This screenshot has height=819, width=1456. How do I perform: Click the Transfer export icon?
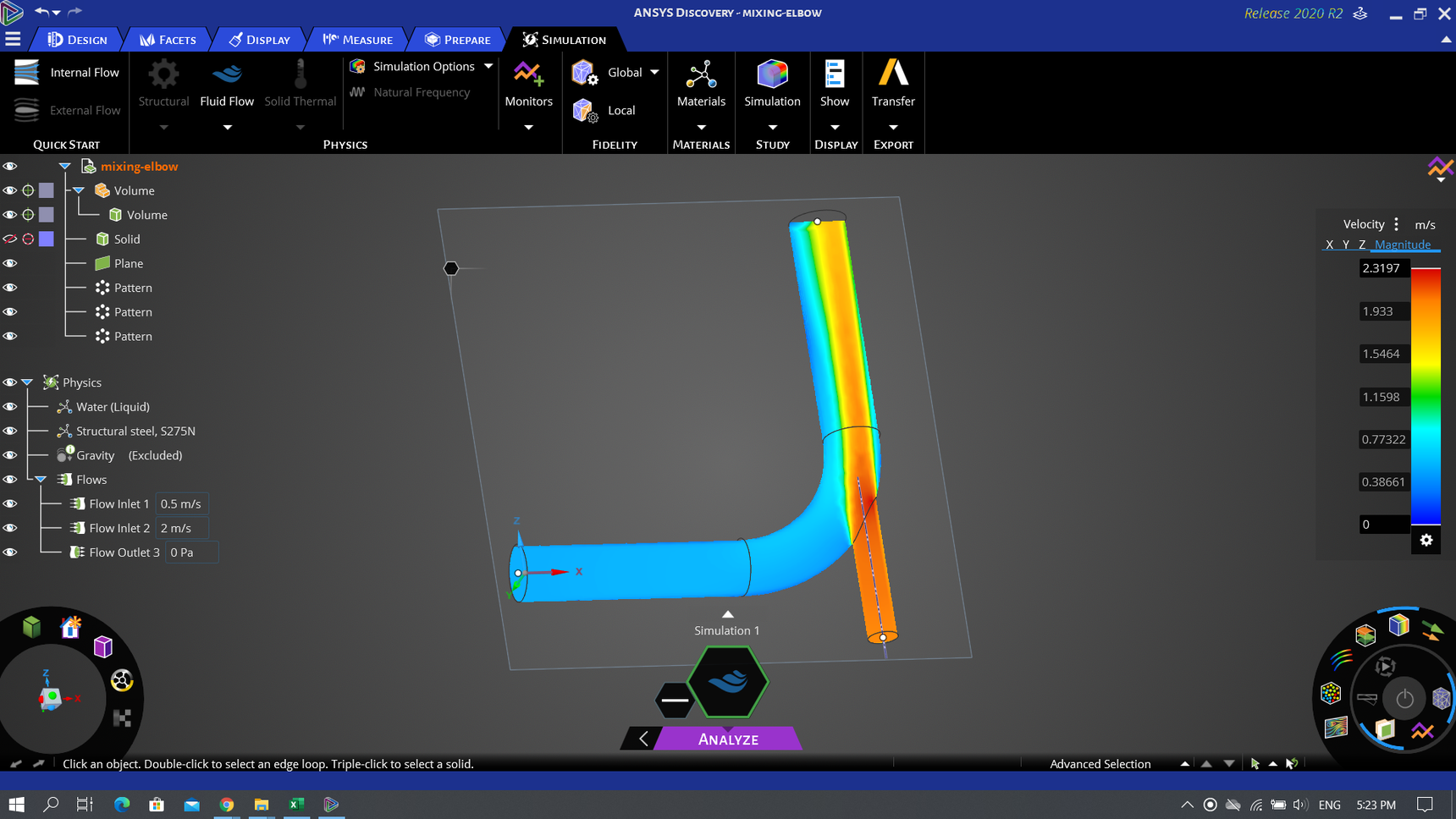point(893,73)
